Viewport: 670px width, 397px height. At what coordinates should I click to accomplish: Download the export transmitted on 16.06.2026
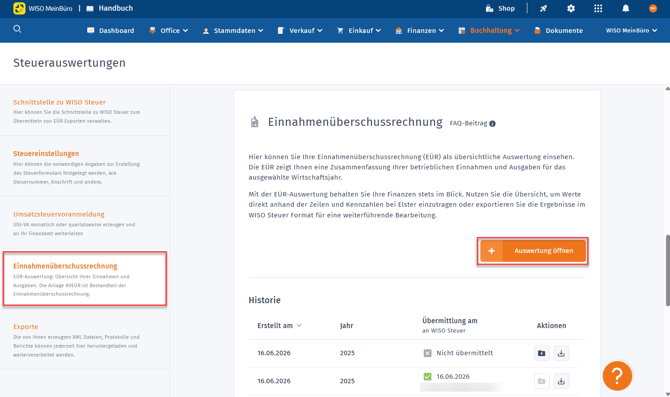pyautogui.click(x=561, y=381)
